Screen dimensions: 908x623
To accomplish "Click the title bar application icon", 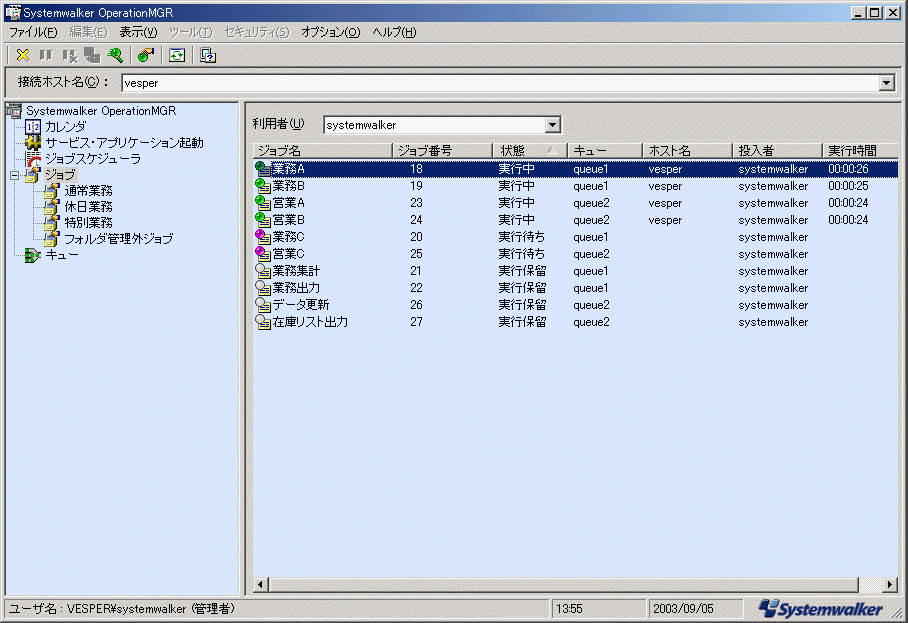I will 13,12.
